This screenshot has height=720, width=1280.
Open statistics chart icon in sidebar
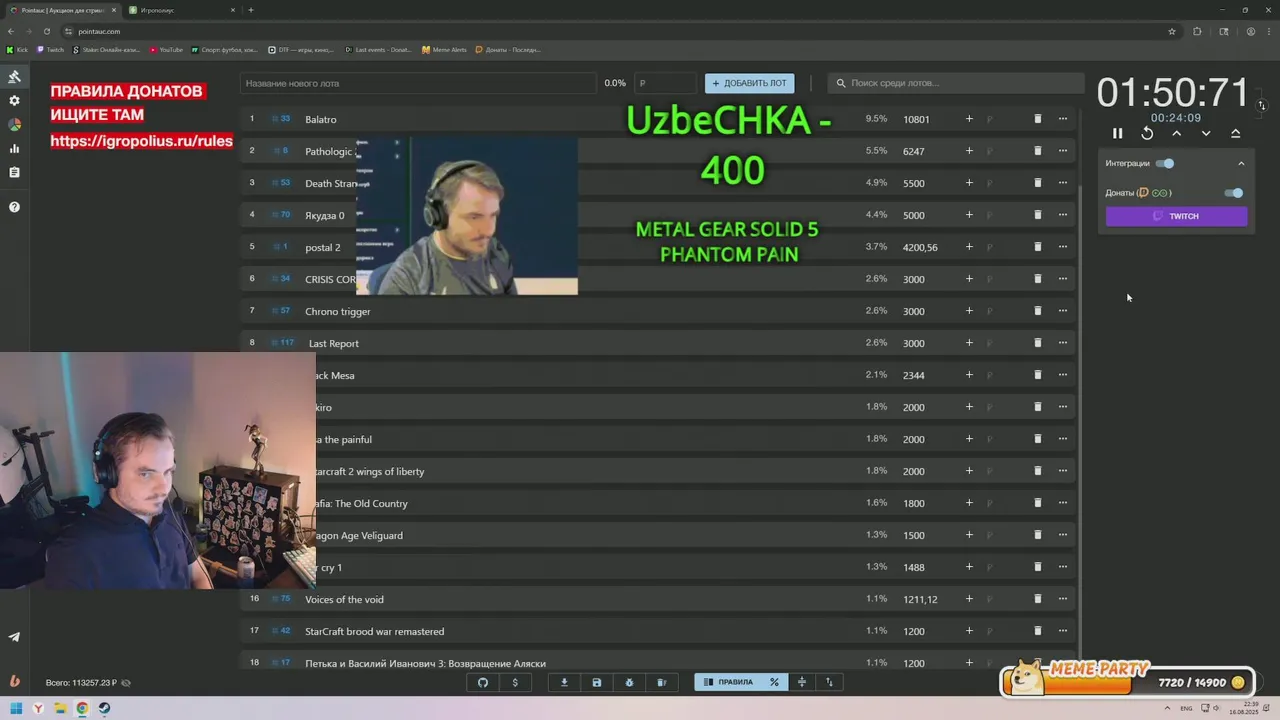[14, 149]
